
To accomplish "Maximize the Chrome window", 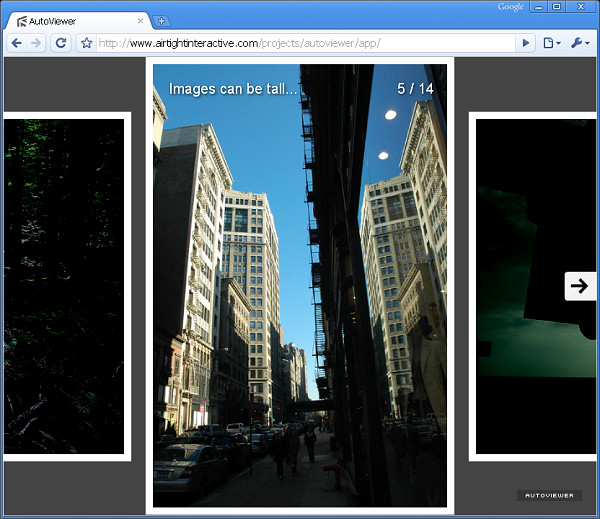I will coord(557,7).
